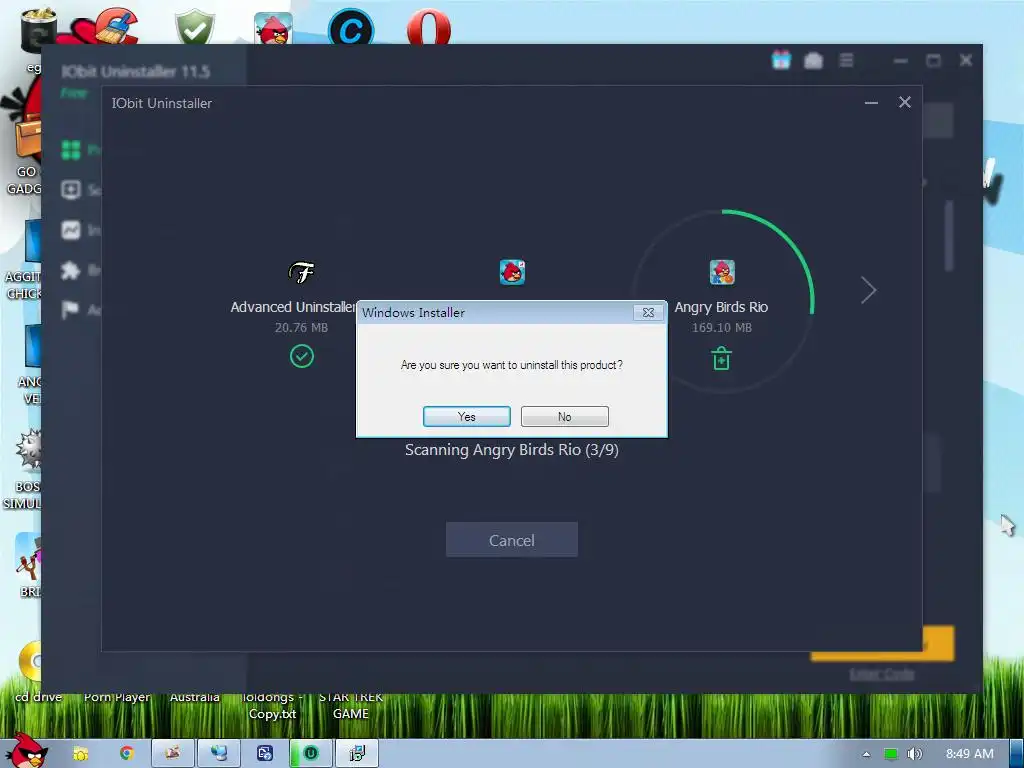Select the Programs green grid sidebar icon
Screen dimensions: 1024x768
tap(71, 150)
